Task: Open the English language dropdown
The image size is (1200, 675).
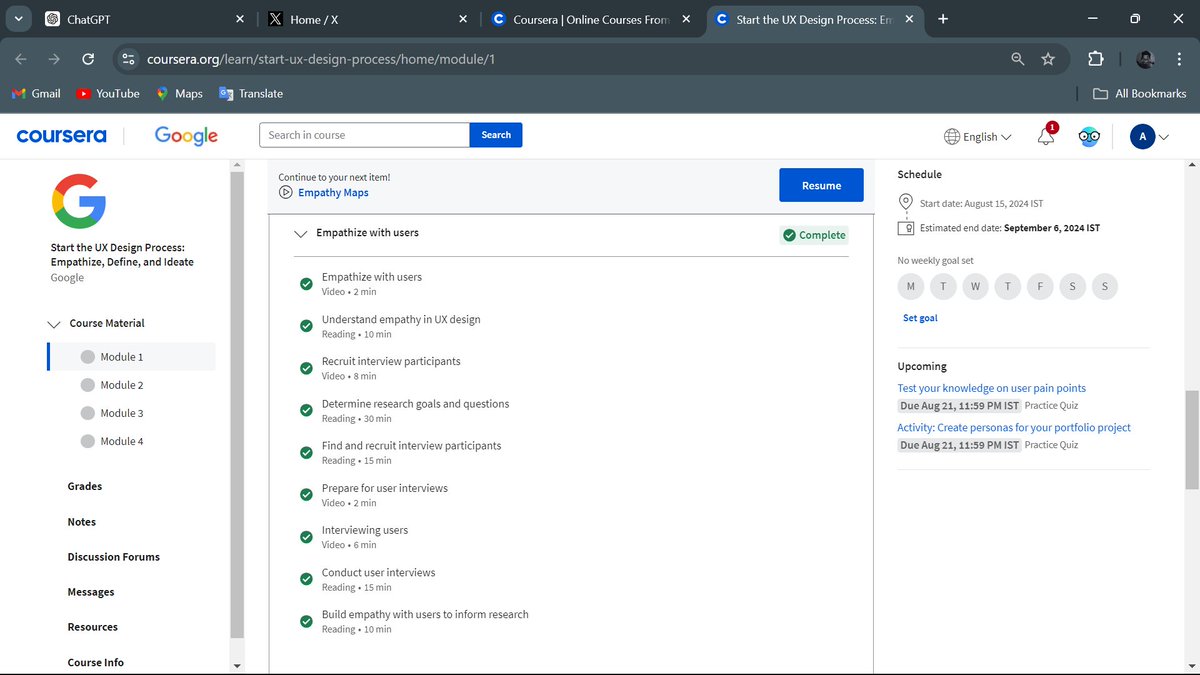Action: (x=978, y=137)
